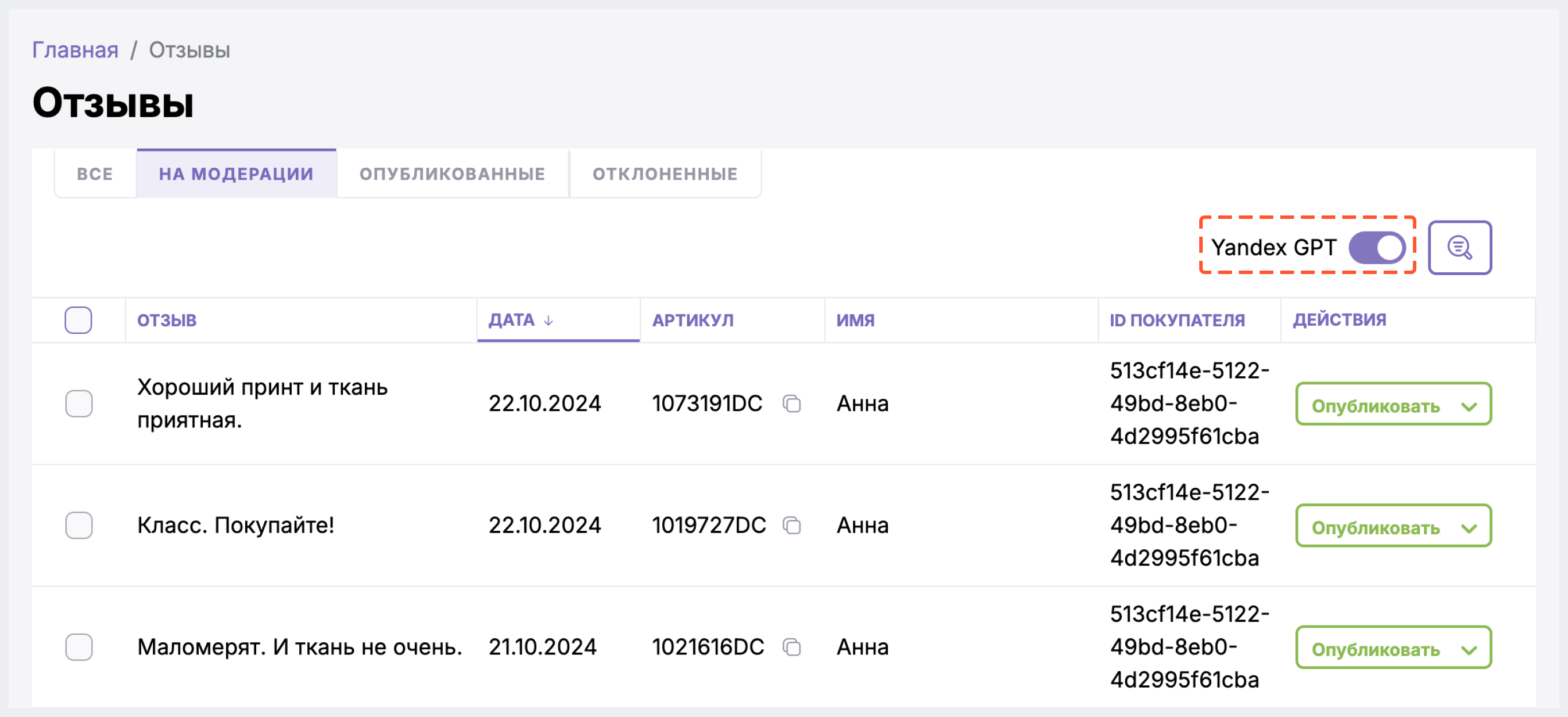Expand actions dropdown for 'Маломерят' review
1568x717 pixels.
(1469, 650)
